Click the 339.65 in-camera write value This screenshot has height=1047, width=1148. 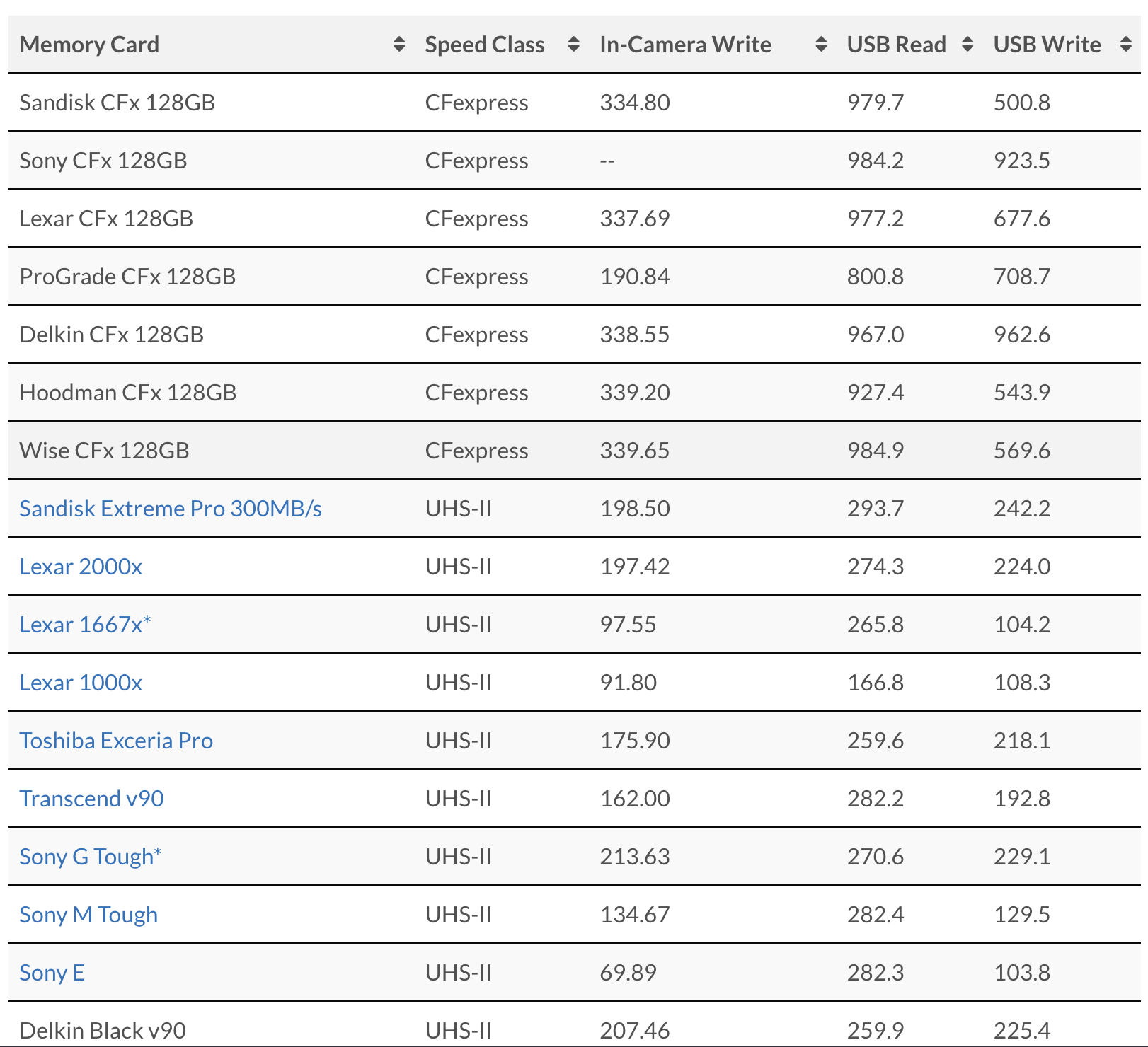tap(635, 451)
